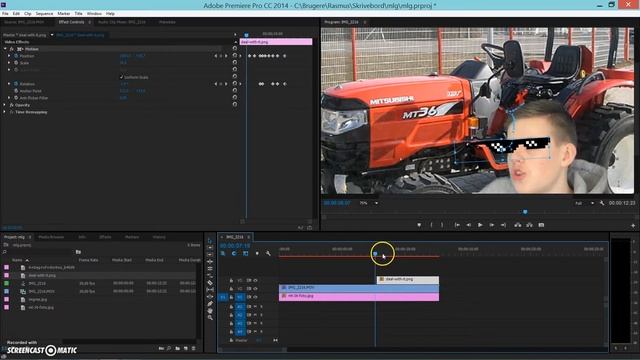The height and width of the screenshot is (360, 640).
Task: Click the Add Marker icon in the timeline
Action: point(257,253)
